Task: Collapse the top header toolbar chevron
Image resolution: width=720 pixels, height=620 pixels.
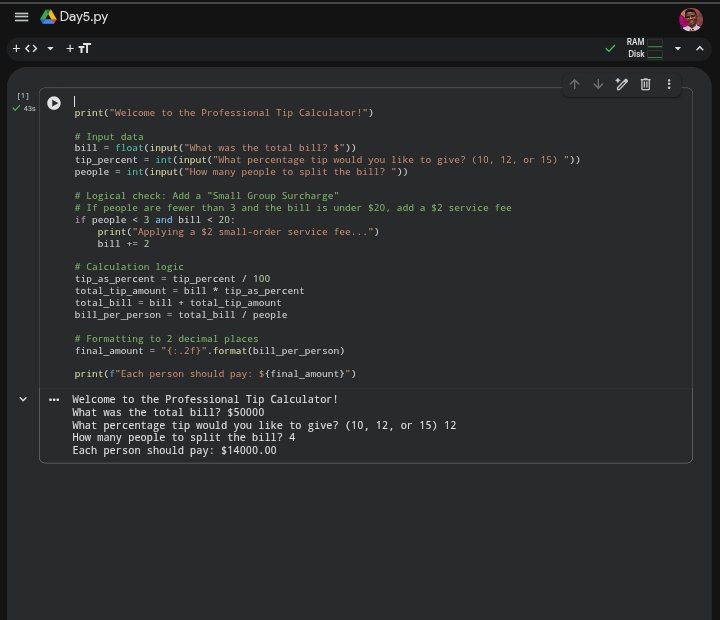Action: tap(699, 48)
